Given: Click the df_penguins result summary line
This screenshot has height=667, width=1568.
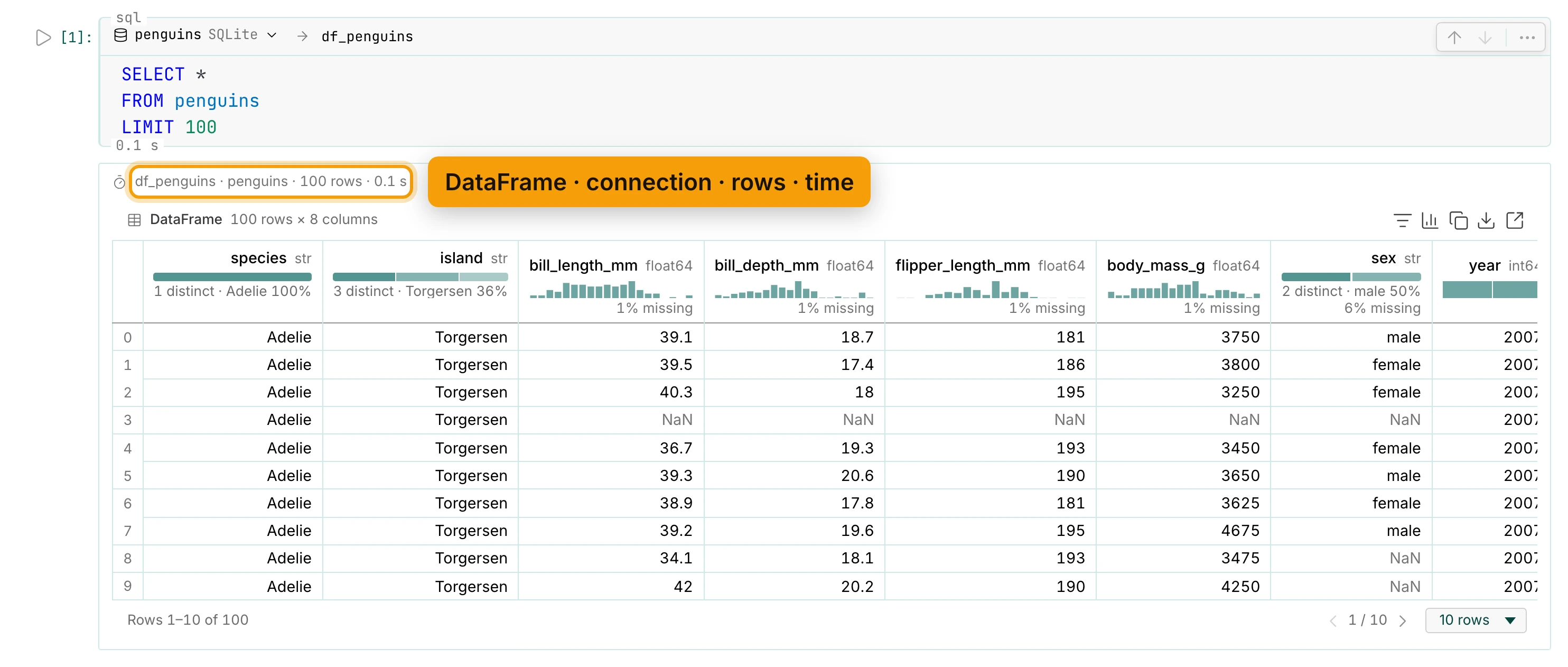Looking at the screenshot, I should [270, 181].
